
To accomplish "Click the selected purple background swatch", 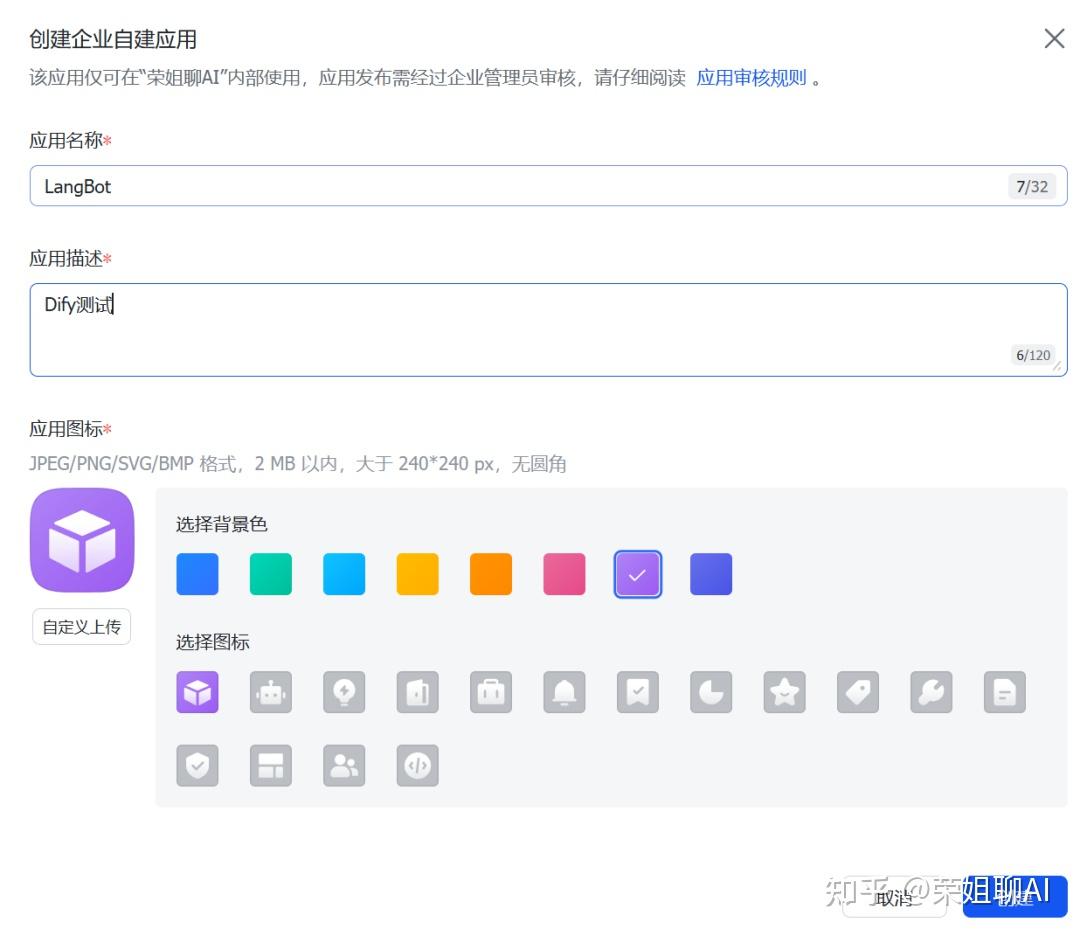I will click(x=638, y=574).
